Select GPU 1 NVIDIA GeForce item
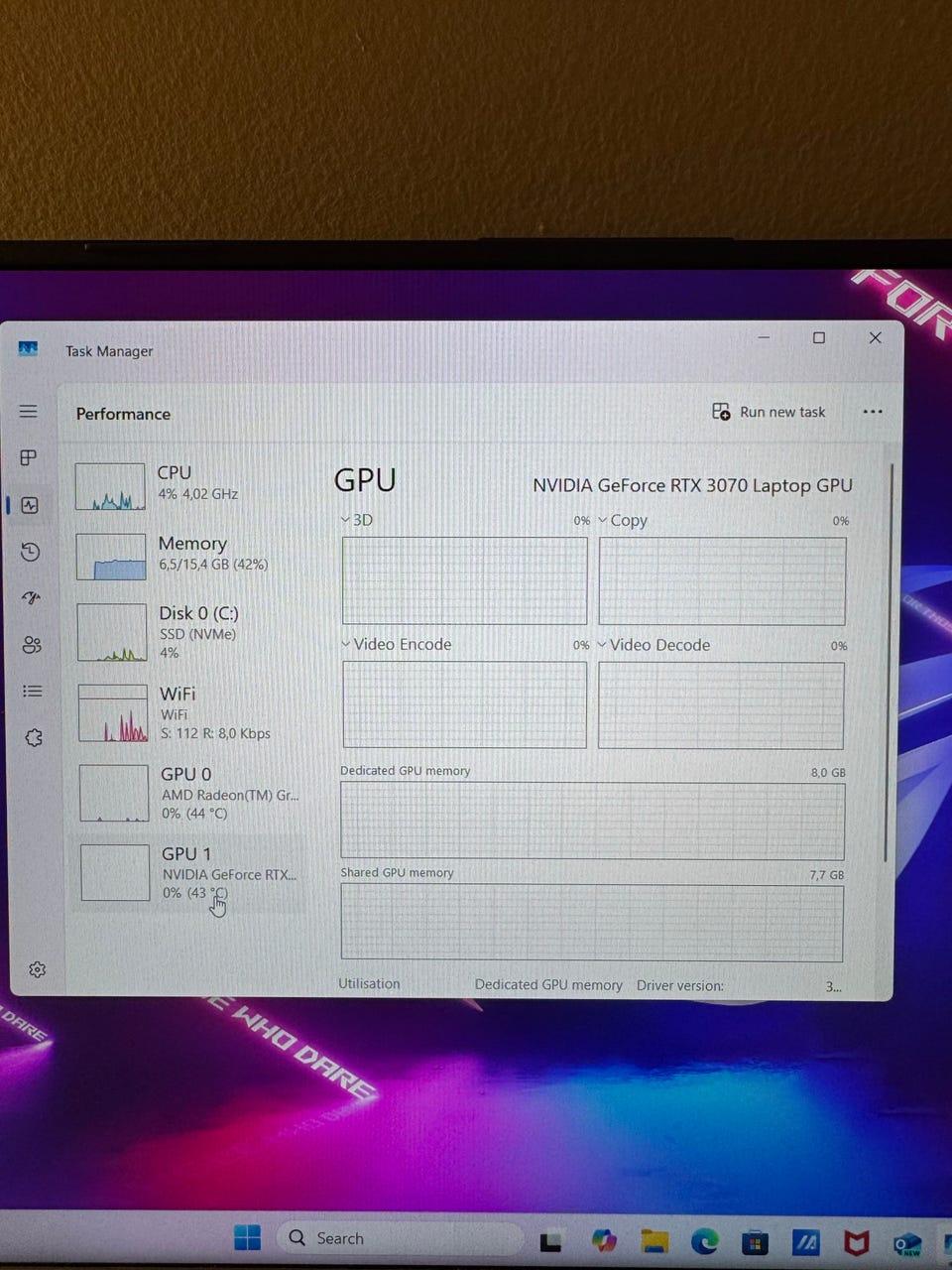Image resolution: width=952 pixels, height=1270 pixels. [190, 873]
